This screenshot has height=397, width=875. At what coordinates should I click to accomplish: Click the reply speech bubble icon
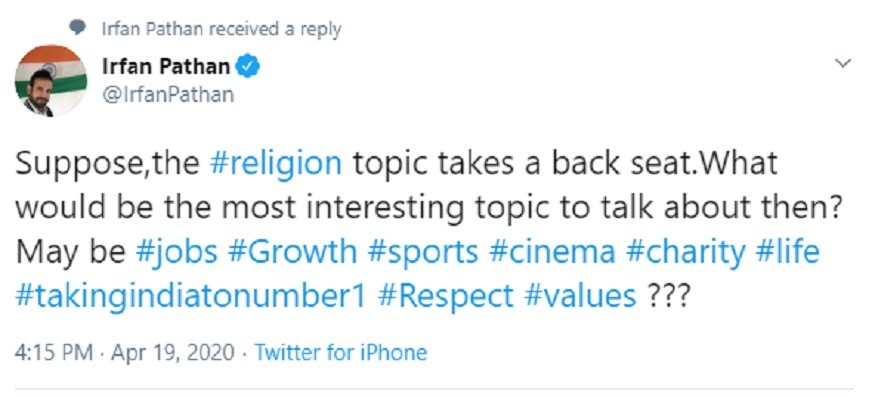tap(79, 27)
